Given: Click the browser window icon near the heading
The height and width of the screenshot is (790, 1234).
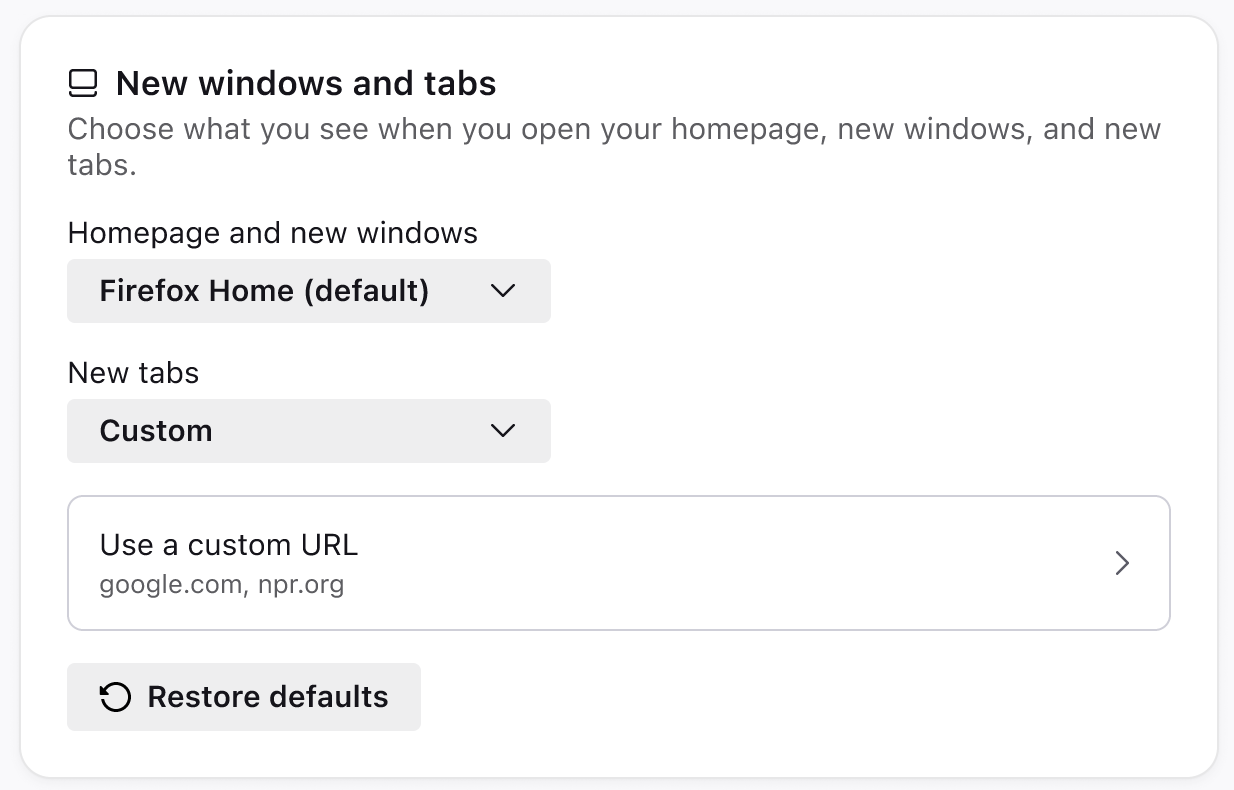Looking at the screenshot, I should click(83, 83).
